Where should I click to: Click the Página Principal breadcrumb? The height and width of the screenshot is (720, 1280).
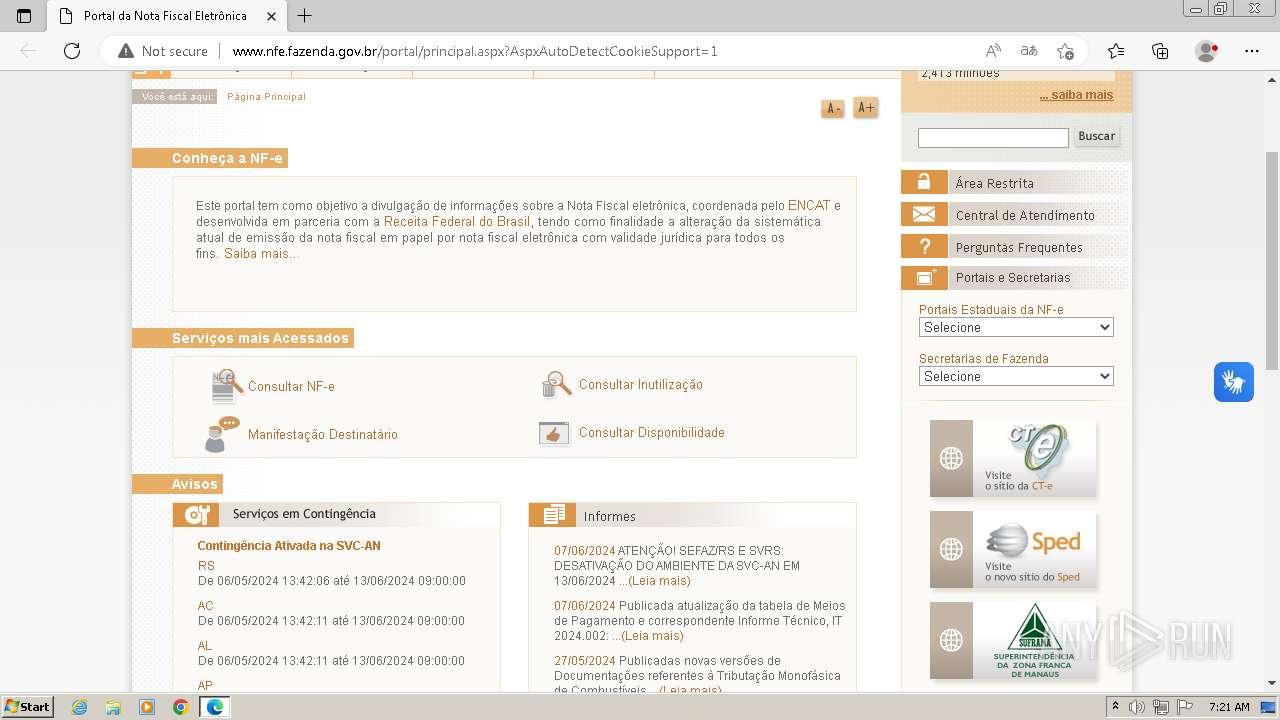266,97
